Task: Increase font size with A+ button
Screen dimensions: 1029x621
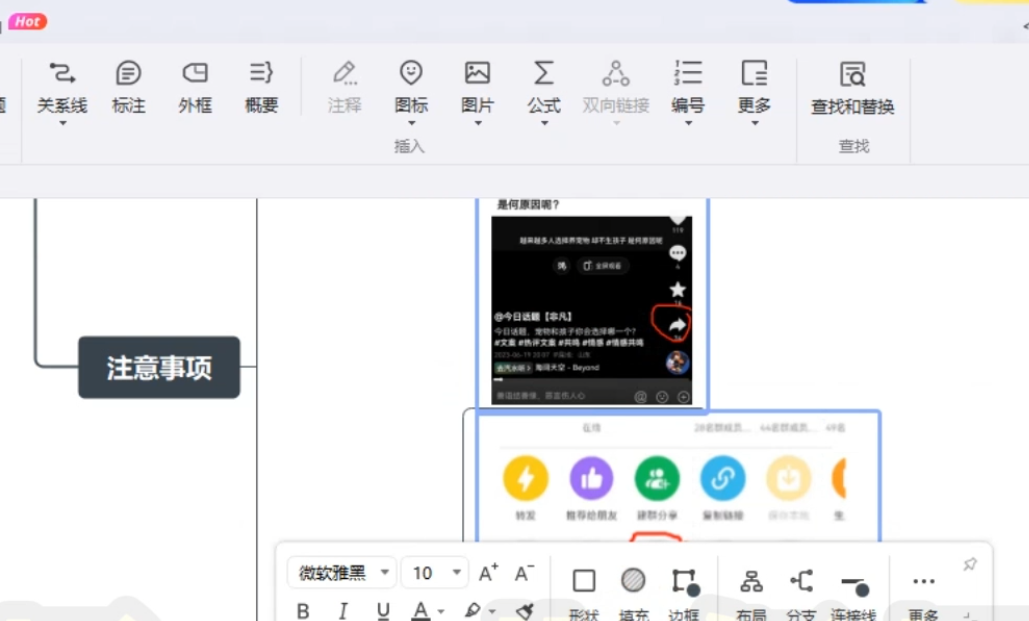Action: tap(488, 573)
